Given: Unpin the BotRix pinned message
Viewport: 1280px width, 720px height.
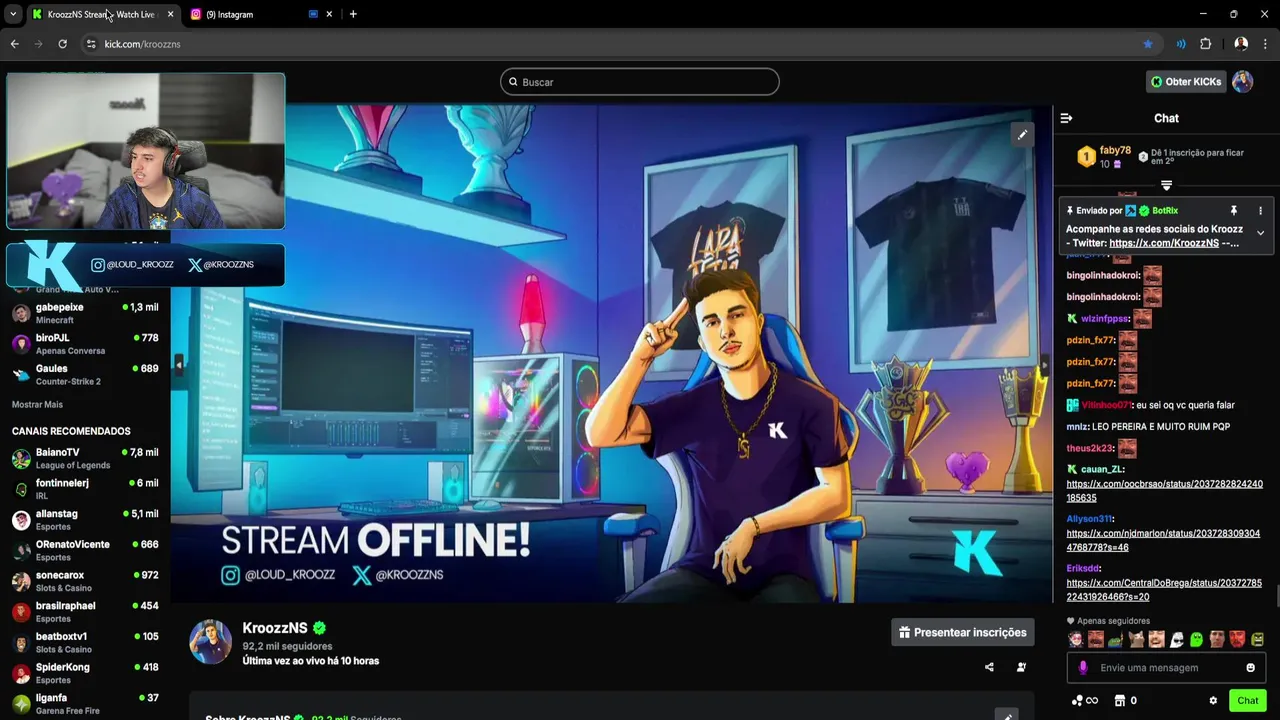Looking at the screenshot, I should tap(1234, 211).
